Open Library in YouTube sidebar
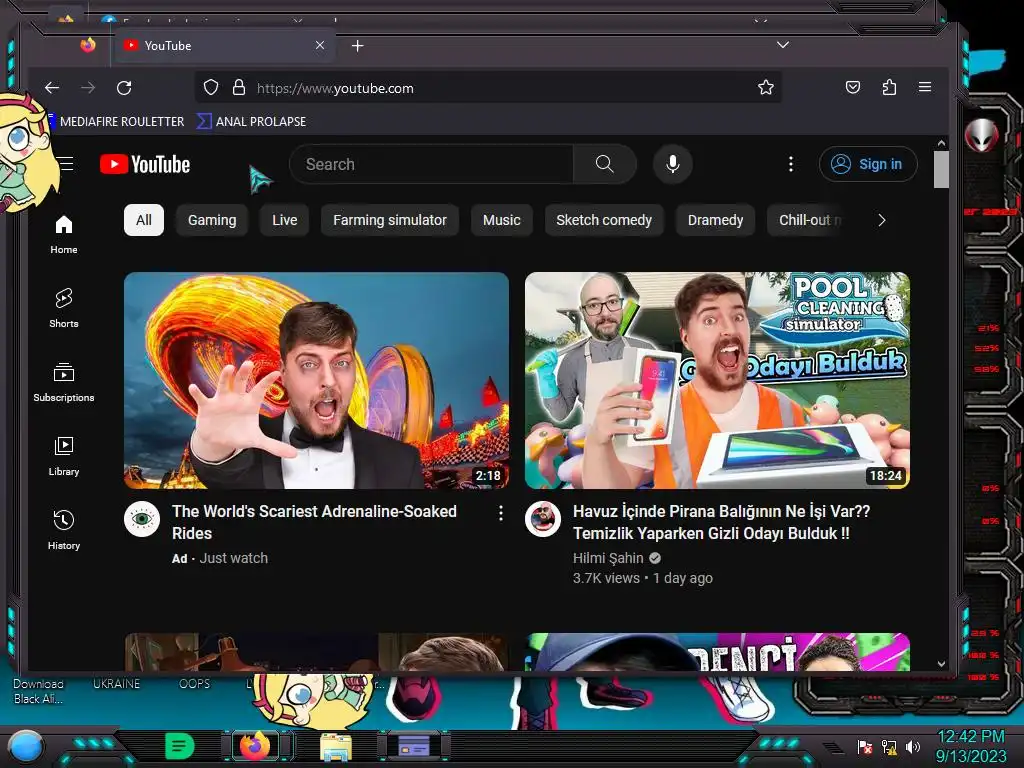 coord(64,456)
